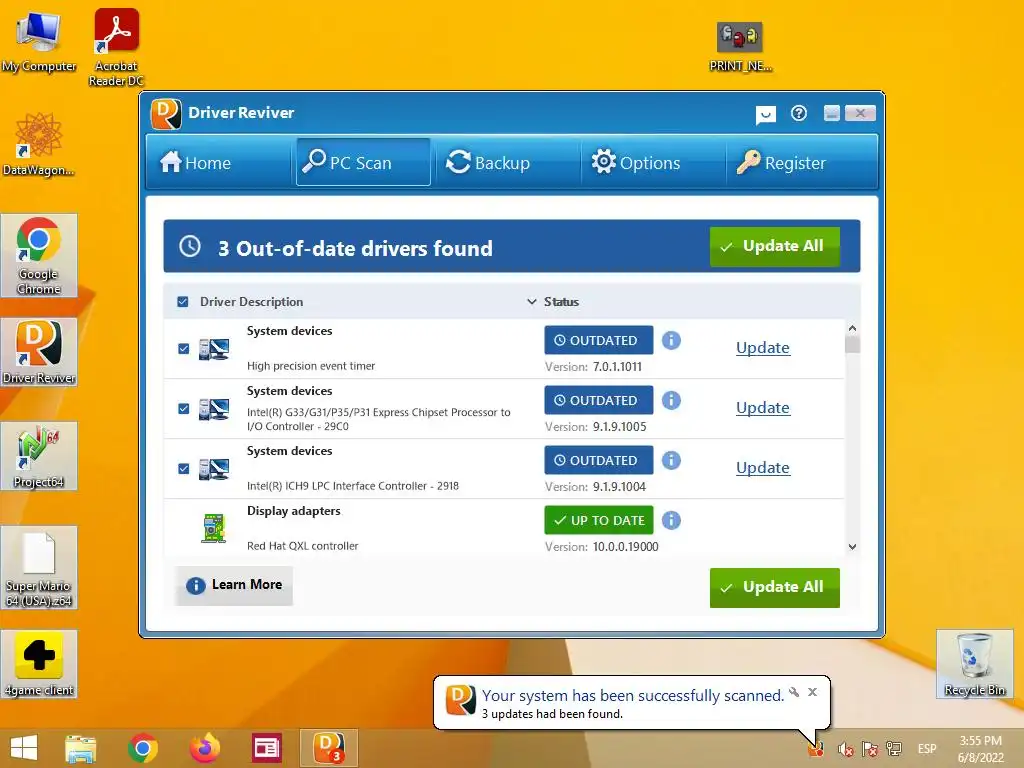Update the High precision event timer driver
Viewport: 1024px width, 768px height.
point(763,347)
